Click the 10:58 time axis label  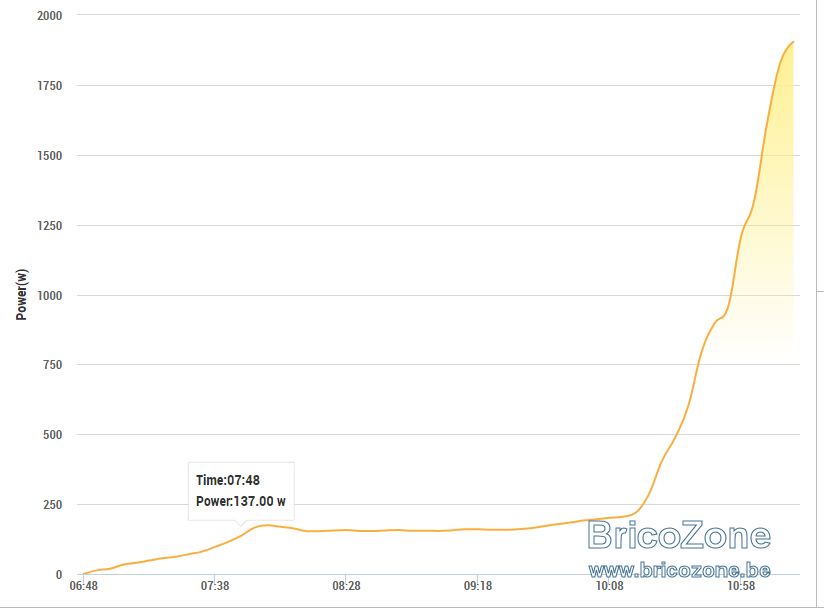(740, 586)
